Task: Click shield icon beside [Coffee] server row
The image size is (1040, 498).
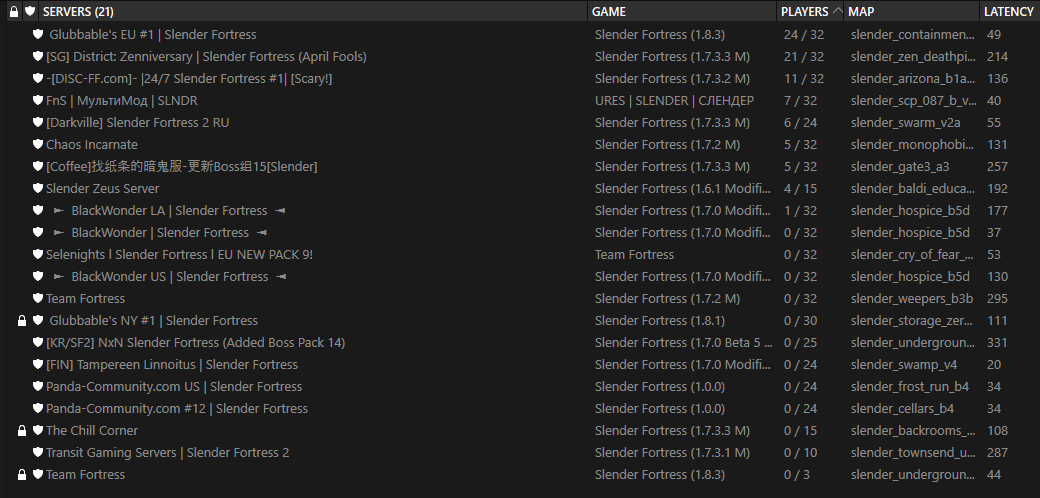Action: tap(38, 166)
